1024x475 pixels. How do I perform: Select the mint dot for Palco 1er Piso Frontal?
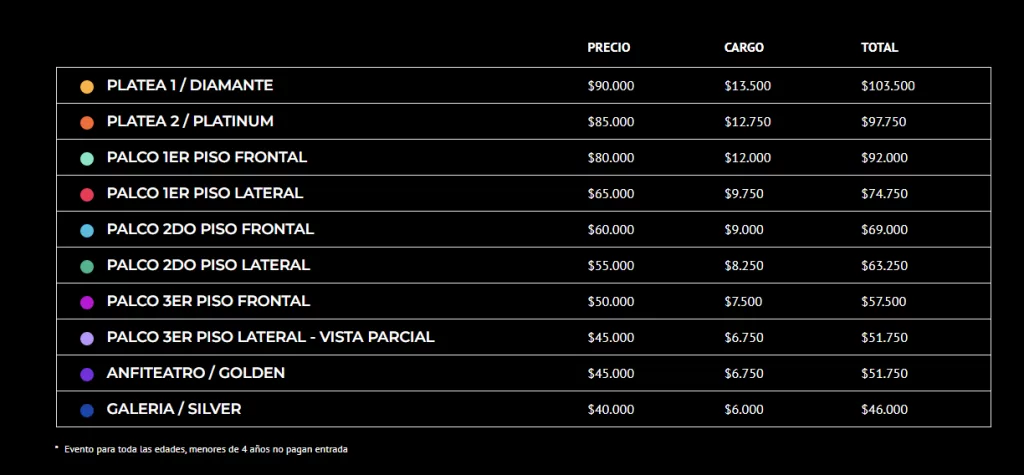point(87,158)
